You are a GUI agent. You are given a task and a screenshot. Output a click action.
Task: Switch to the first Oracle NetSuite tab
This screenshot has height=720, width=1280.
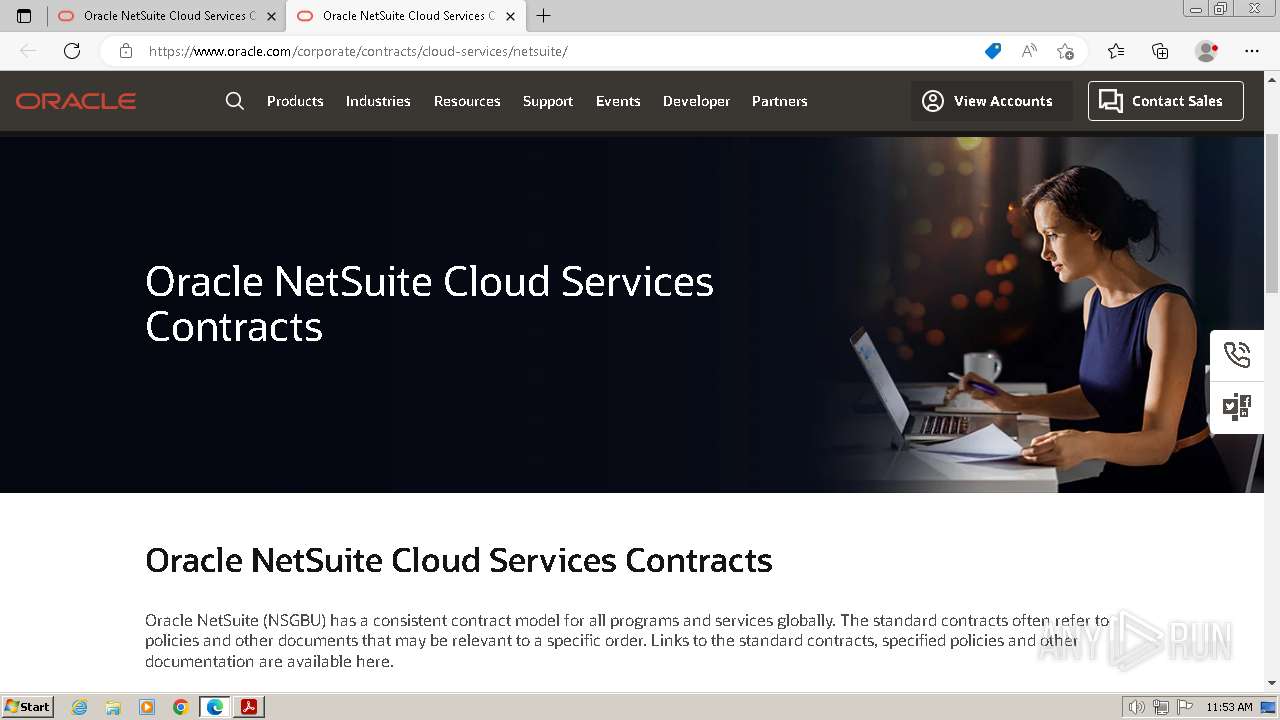pos(166,16)
